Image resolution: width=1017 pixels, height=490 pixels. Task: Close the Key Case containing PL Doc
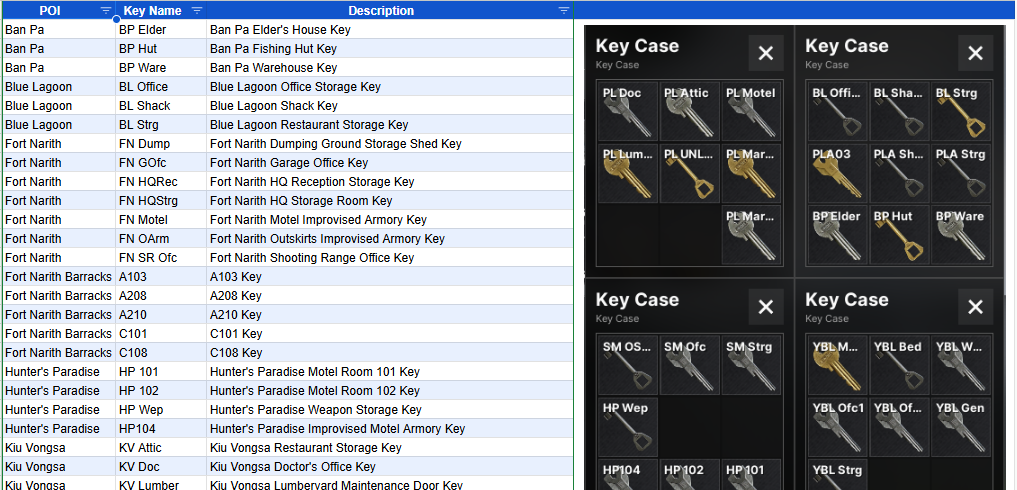[766, 53]
